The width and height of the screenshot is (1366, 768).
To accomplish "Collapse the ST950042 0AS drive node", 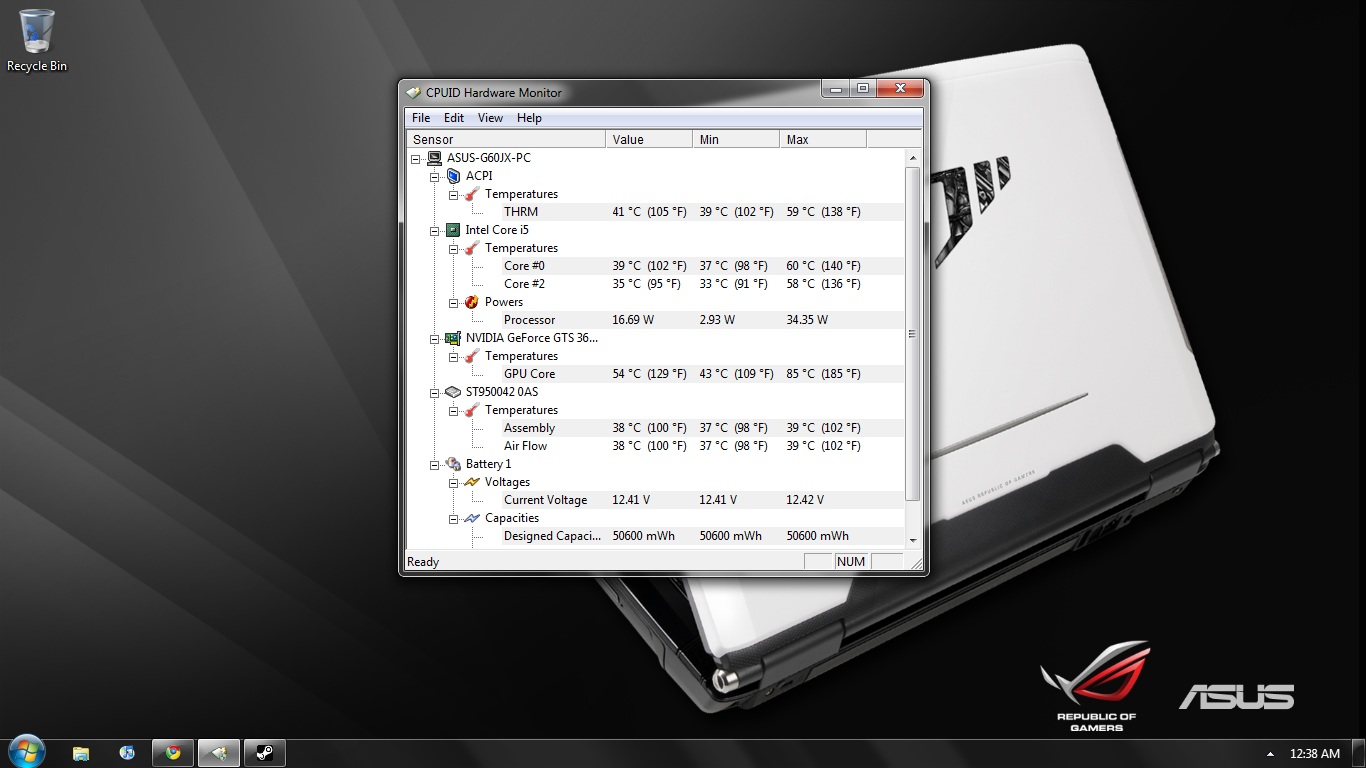I will tap(435, 392).
